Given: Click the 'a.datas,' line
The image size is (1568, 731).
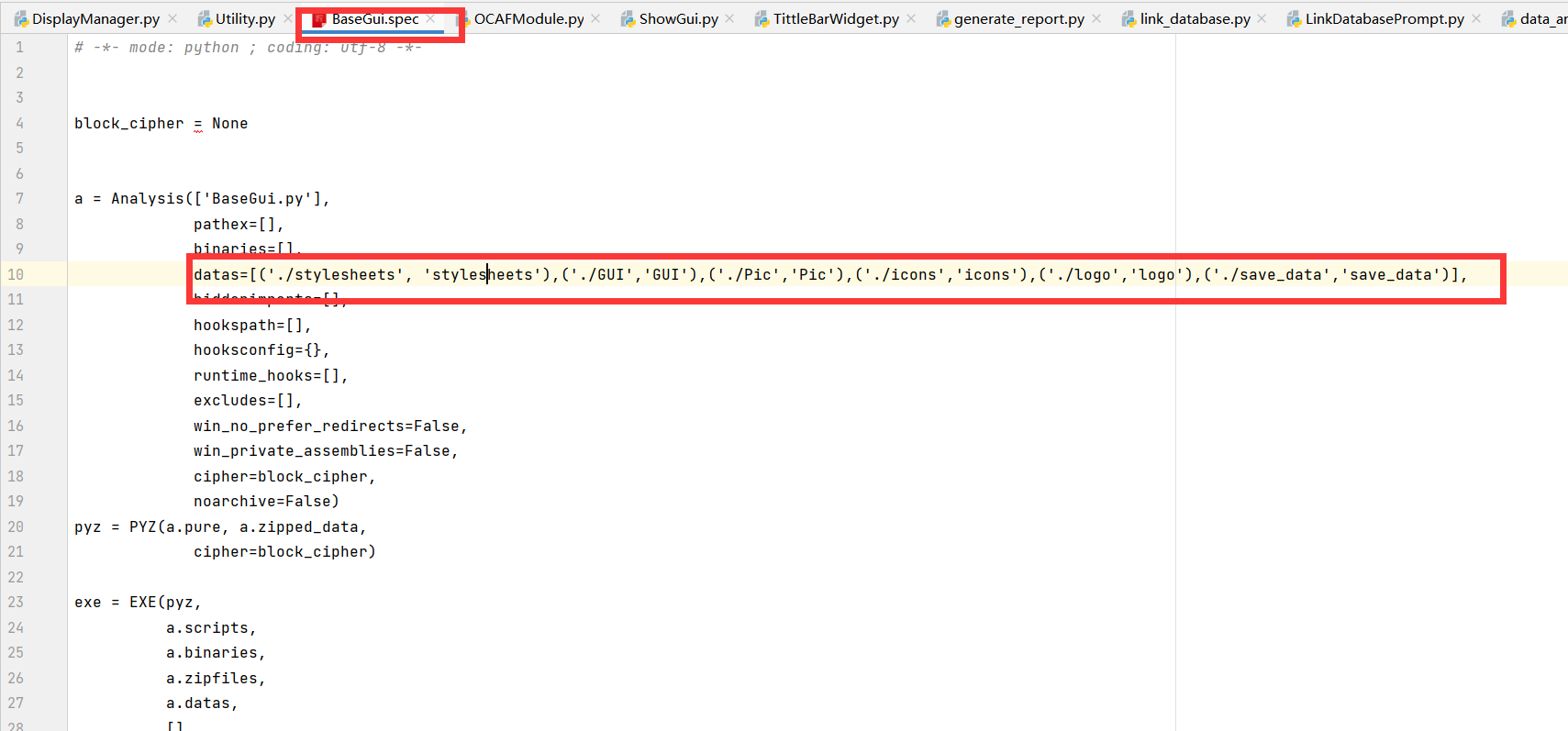Looking at the screenshot, I should 202,703.
